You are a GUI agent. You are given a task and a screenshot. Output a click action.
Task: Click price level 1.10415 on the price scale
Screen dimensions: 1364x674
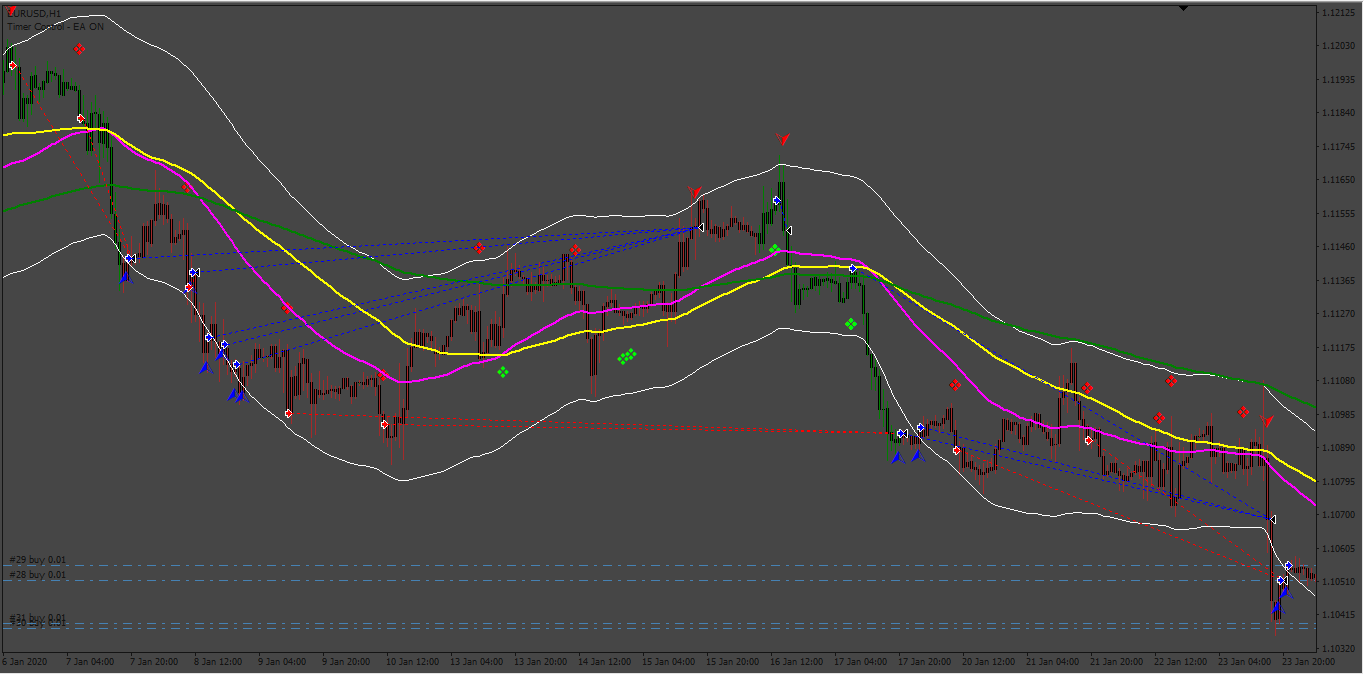(1337, 616)
